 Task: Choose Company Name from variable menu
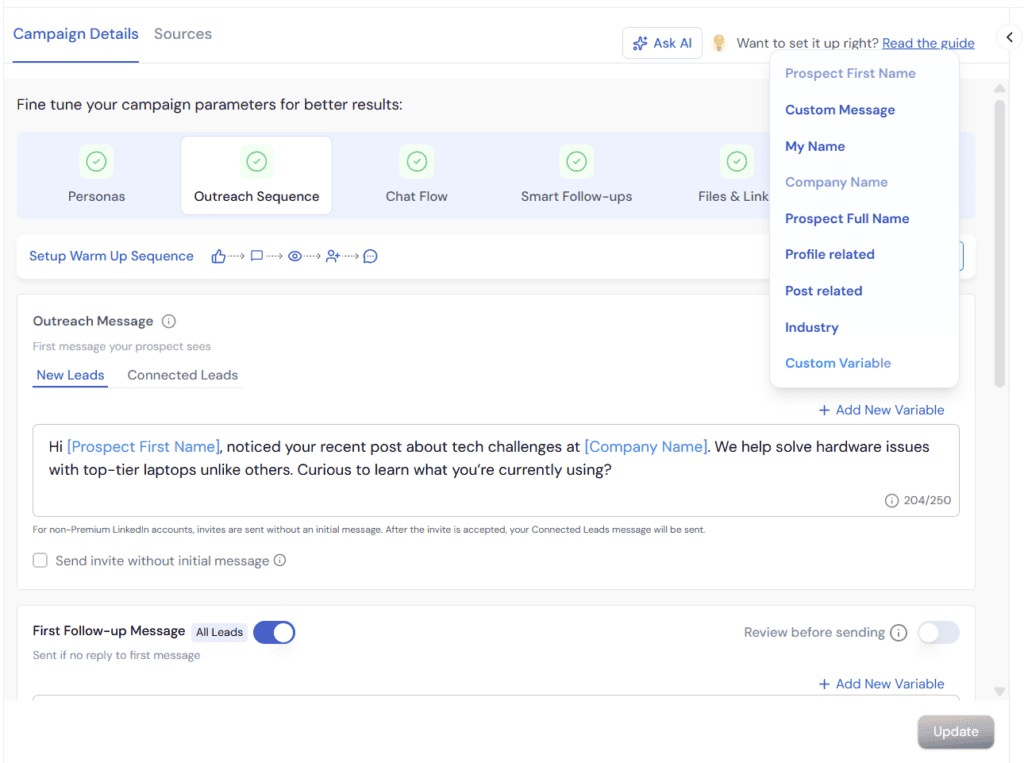click(837, 182)
